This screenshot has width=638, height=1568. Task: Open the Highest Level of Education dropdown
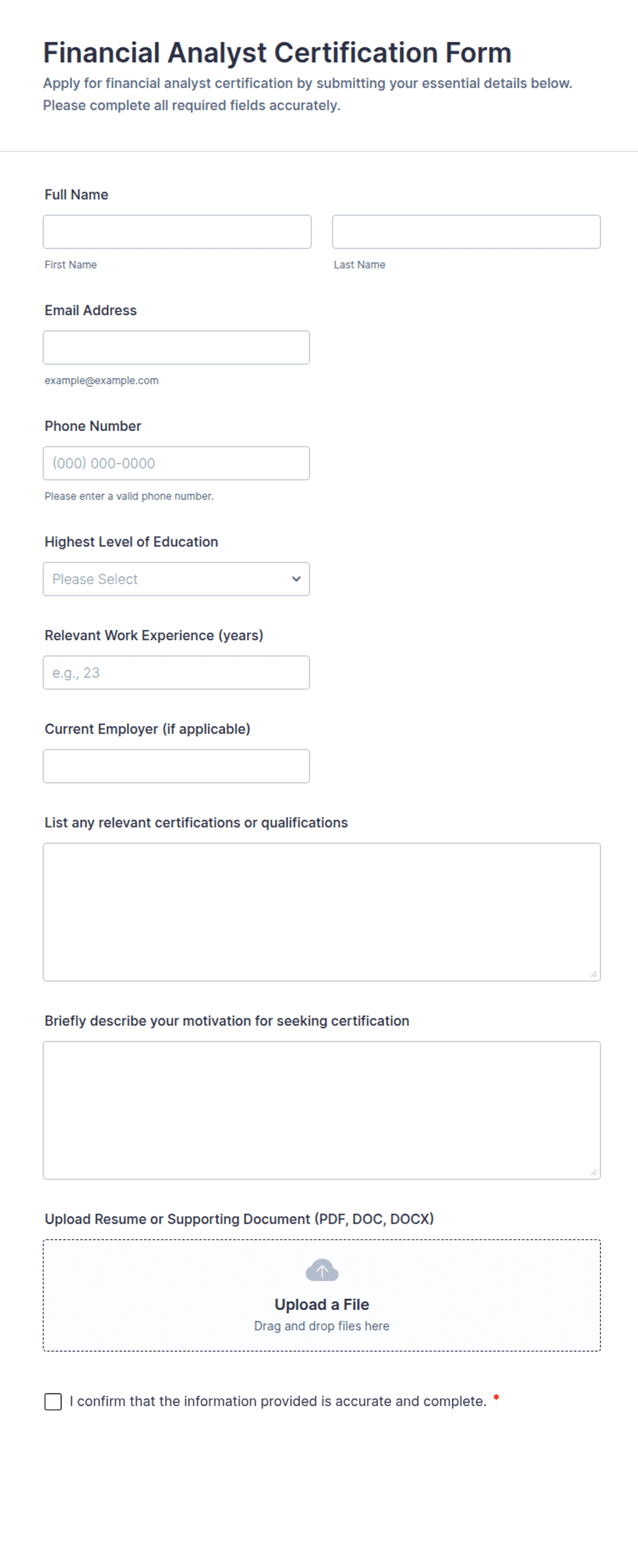coord(176,579)
